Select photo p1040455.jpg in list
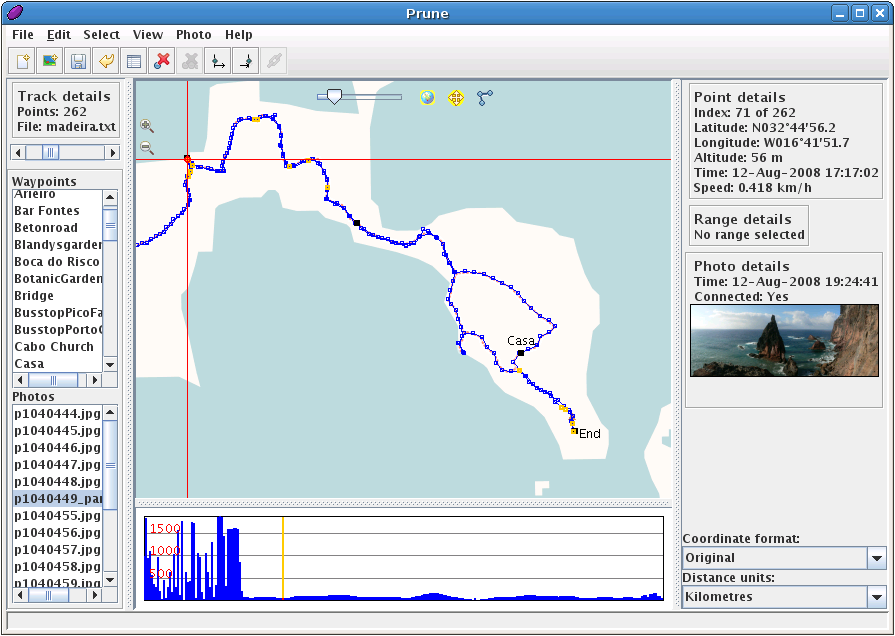Viewport: 895px width, 636px height. [57, 516]
